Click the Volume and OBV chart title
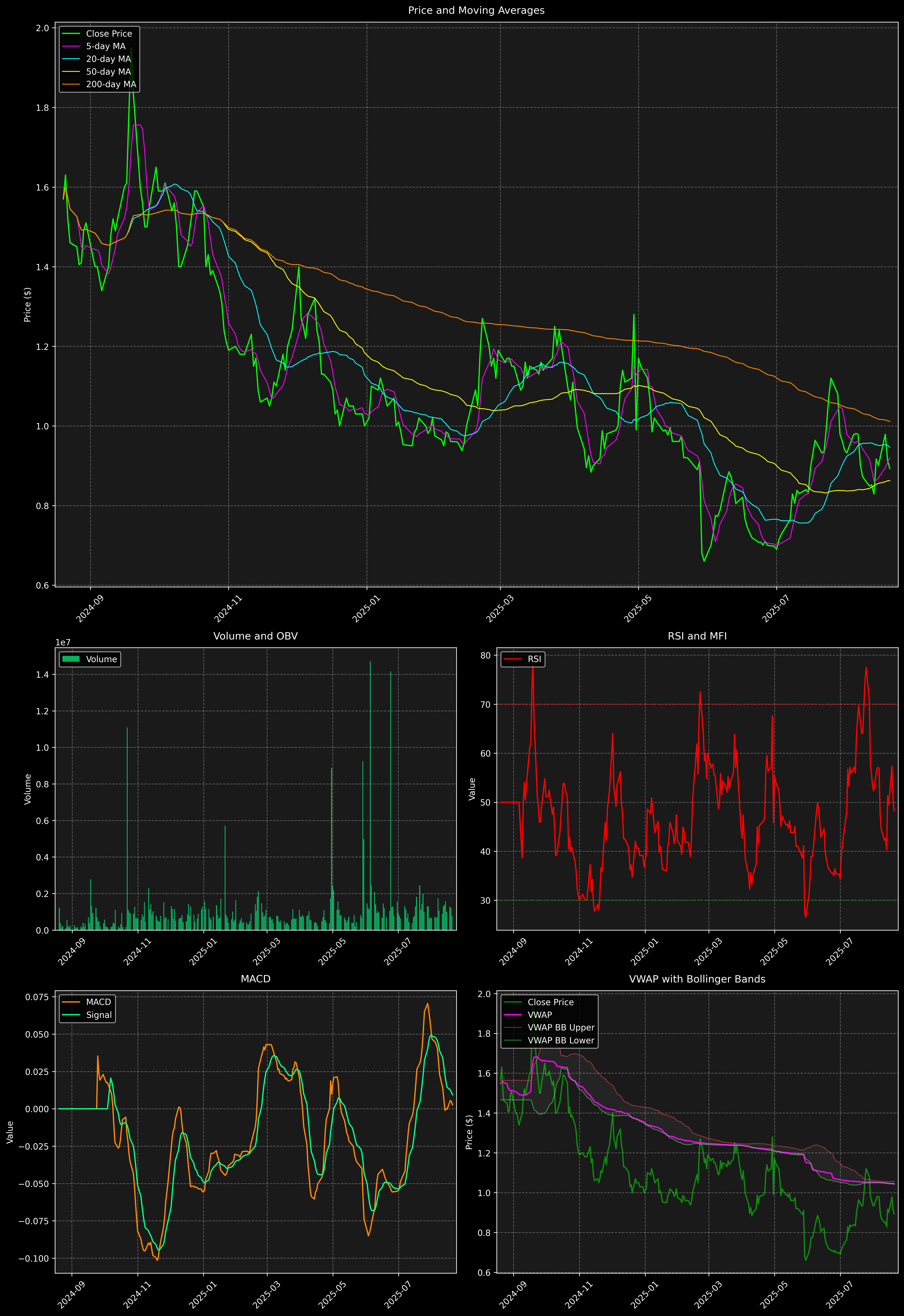Image resolution: width=904 pixels, height=1316 pixels. tap(255, 636)
